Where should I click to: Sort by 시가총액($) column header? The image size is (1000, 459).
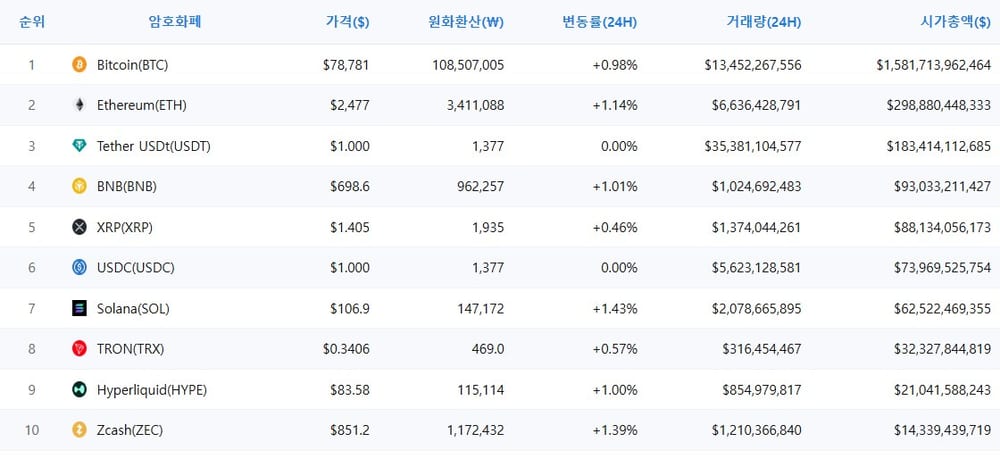coord(955,22)
